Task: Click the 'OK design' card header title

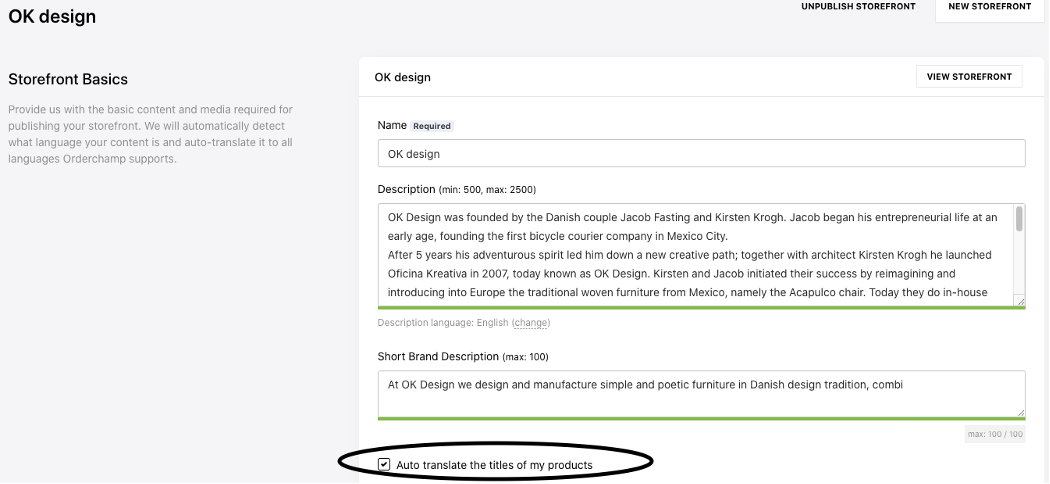Action: [402, 77]
